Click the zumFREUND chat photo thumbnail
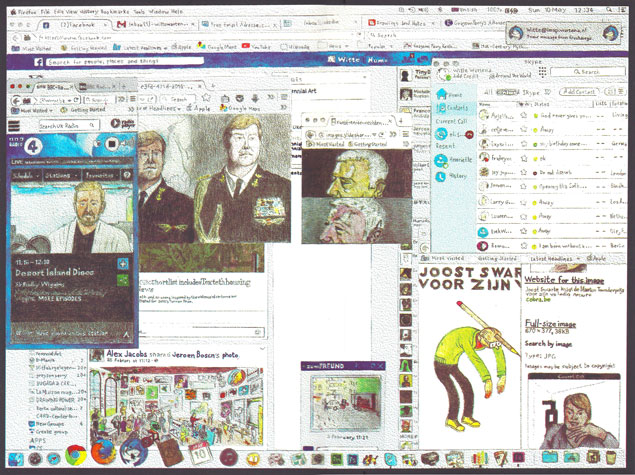Screen dimensions: 635x475 tap(345, 402)
